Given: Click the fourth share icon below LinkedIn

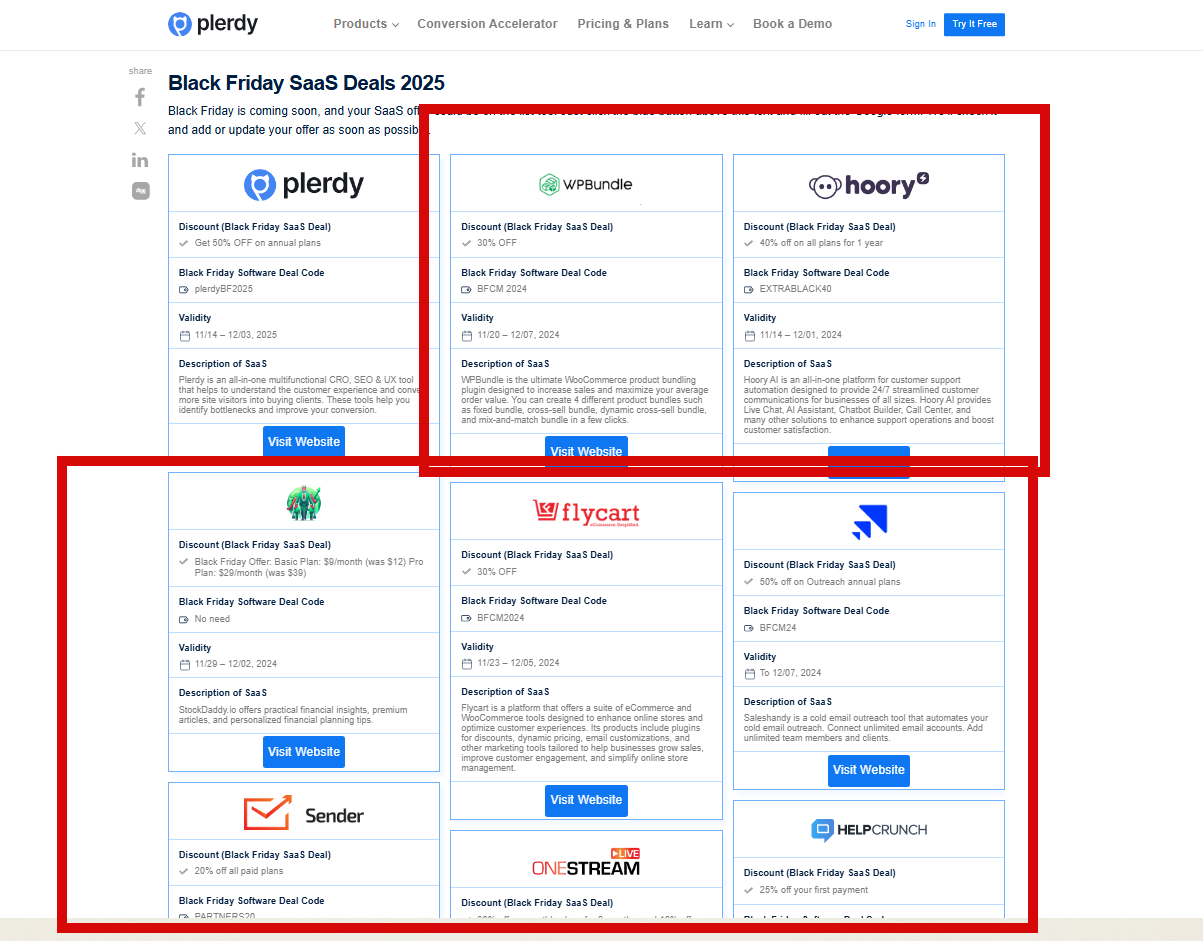Looking at the screenshot, I should [x=141, y=191].
